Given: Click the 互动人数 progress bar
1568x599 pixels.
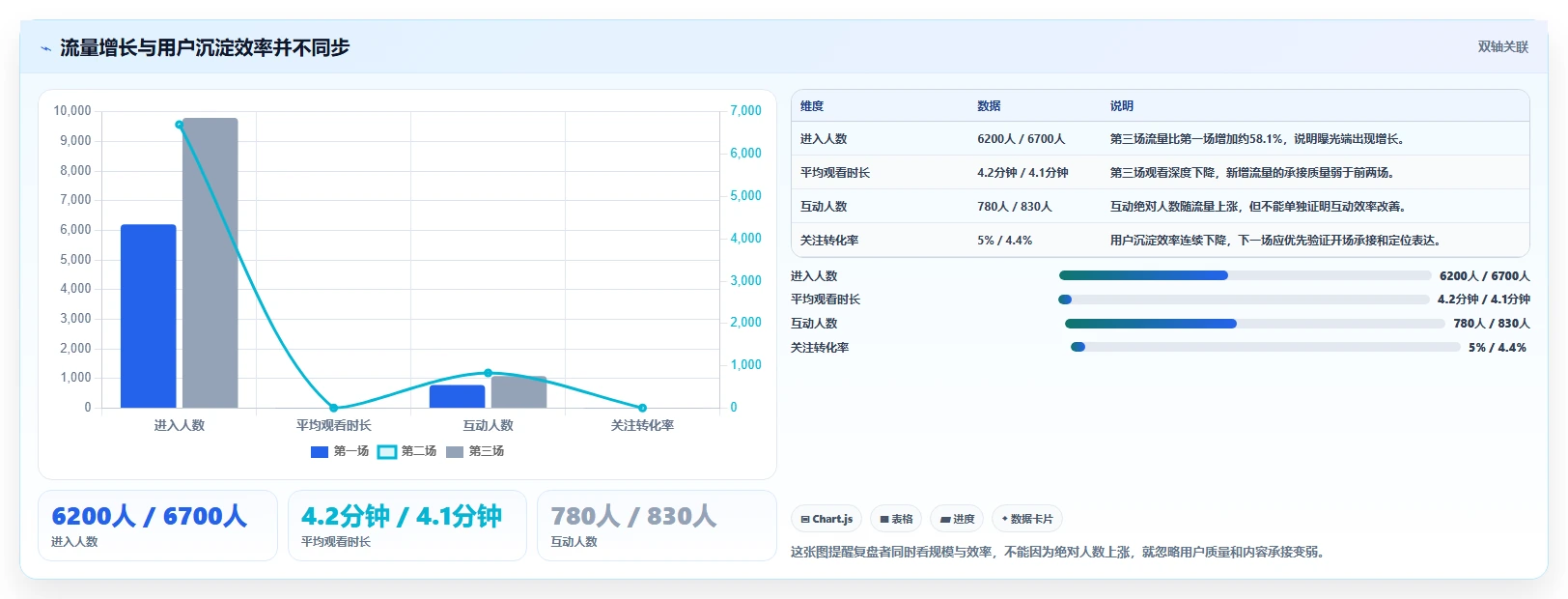Looking at the screenshot, I should pos(1254,324).
